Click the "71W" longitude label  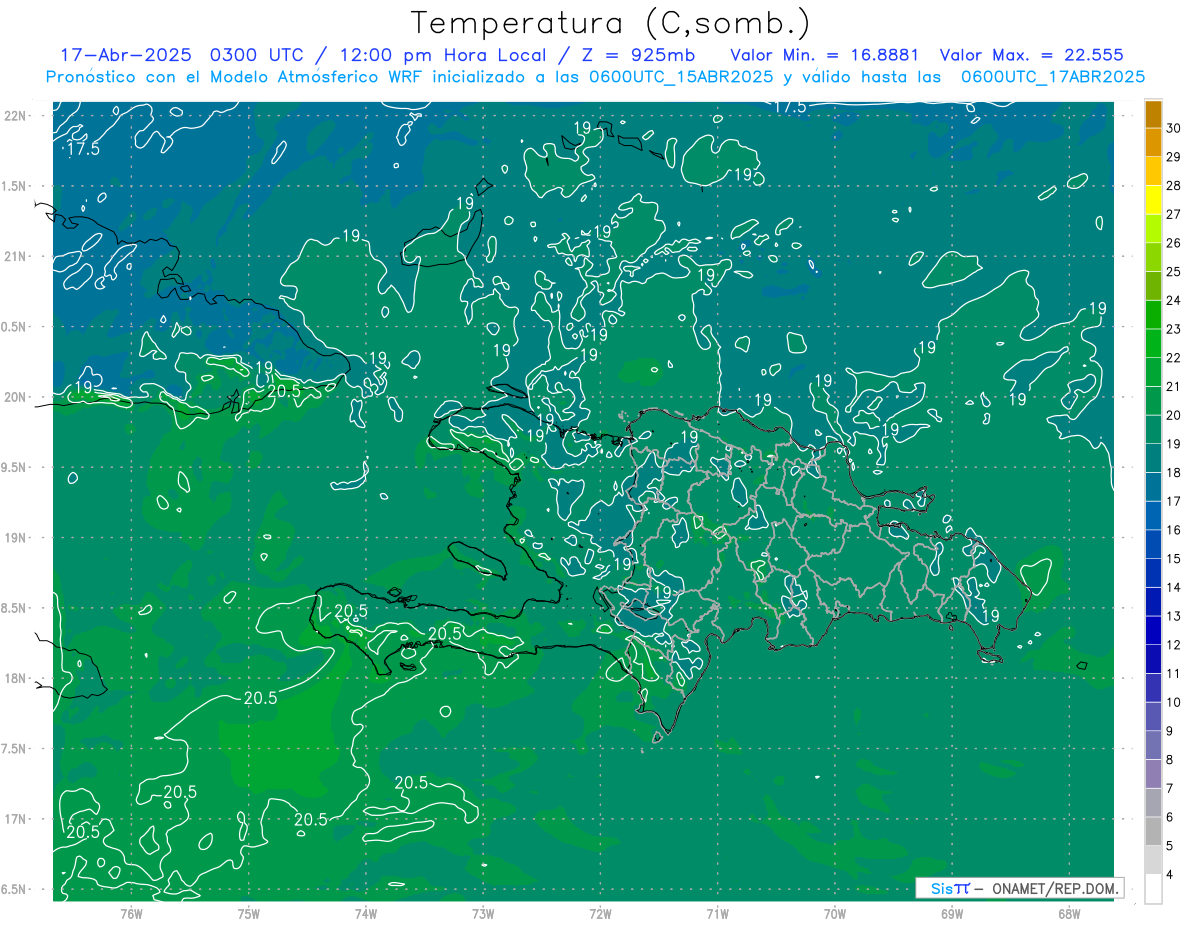(717, 913)
